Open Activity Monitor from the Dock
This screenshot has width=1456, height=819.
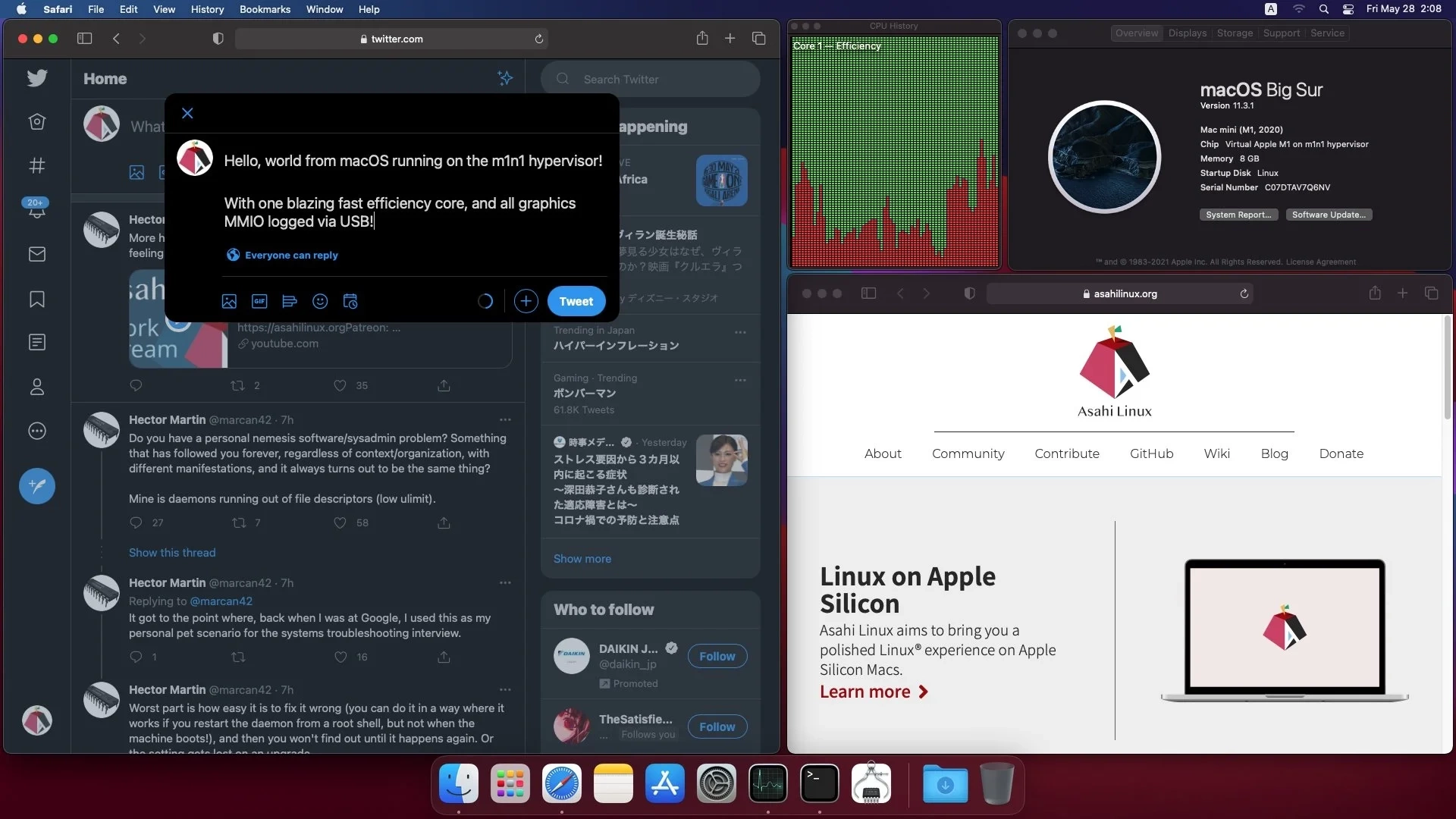pyautogui.click(x=767, y=783)
